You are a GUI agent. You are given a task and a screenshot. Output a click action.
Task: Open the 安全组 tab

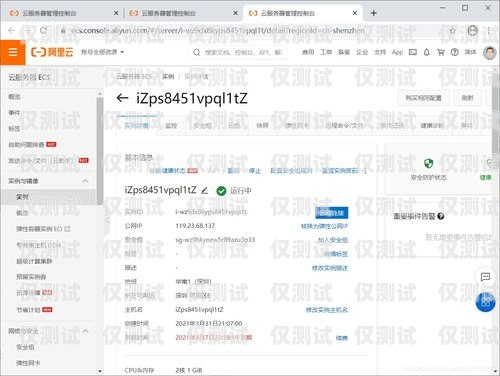coord(202,126)
